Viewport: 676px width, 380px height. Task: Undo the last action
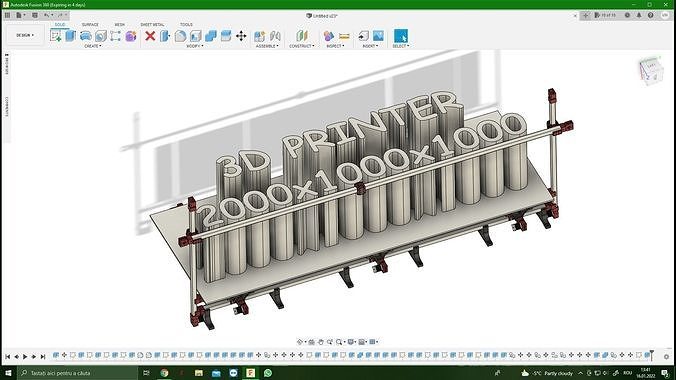[x=47, y=15]
